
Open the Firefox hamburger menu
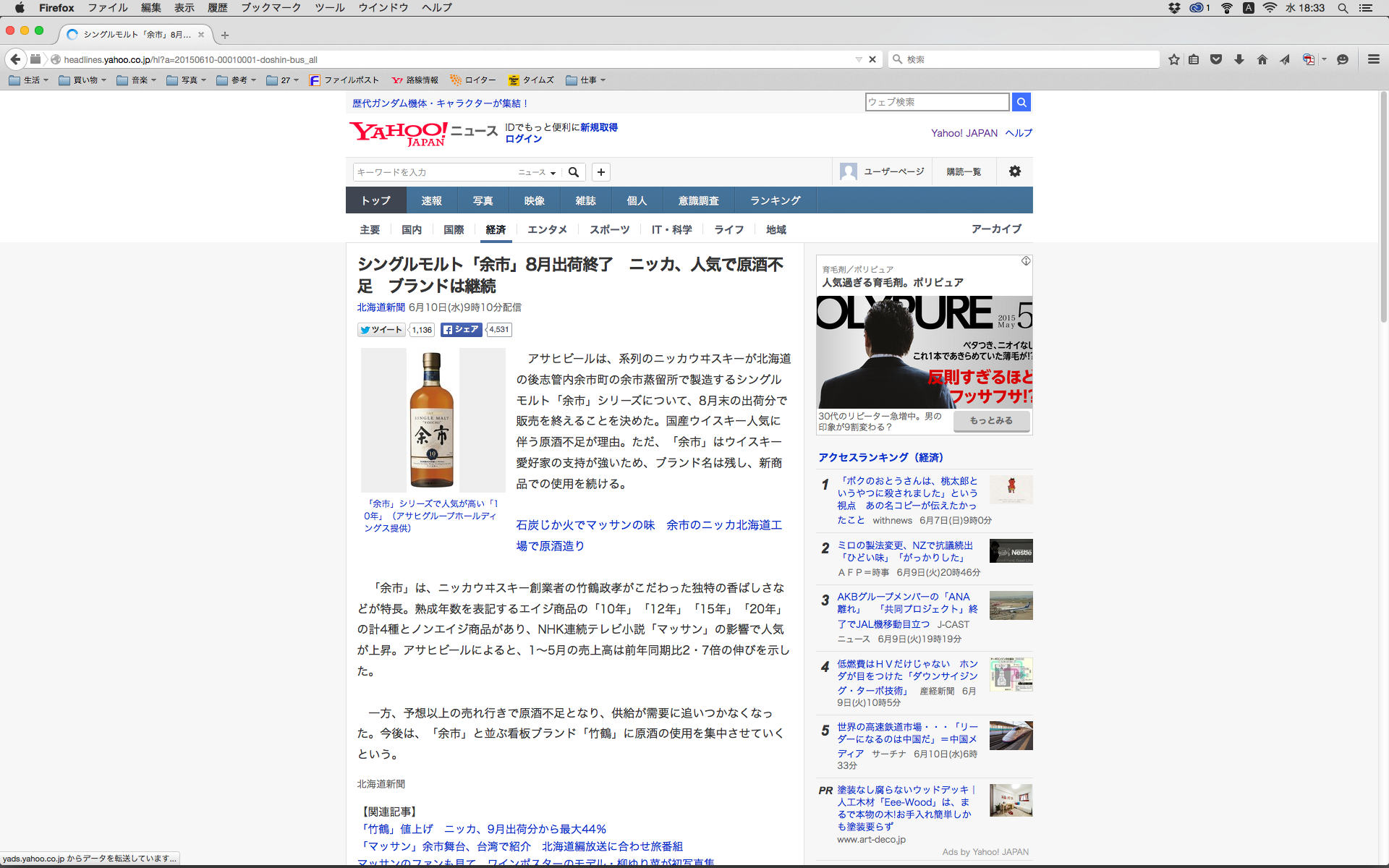[x=1373, y=59]
